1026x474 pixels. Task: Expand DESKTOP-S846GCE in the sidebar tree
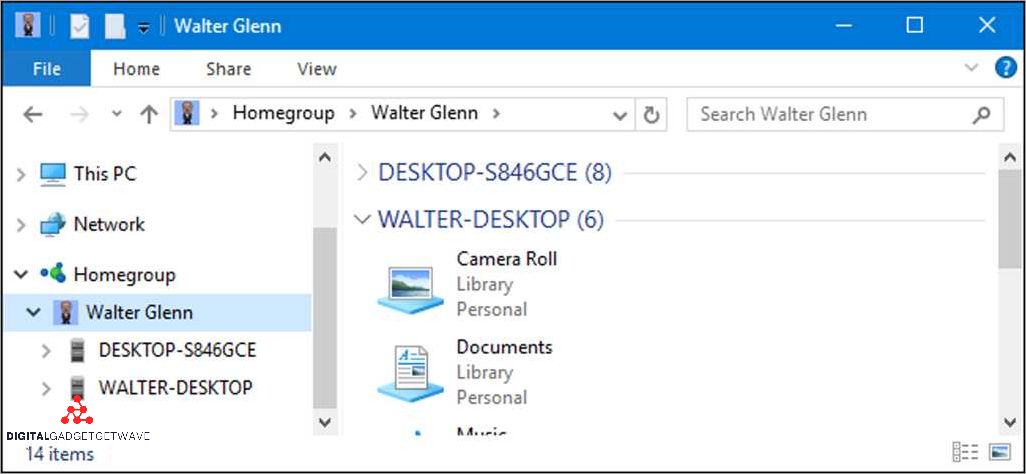click(x=46, y=351)
